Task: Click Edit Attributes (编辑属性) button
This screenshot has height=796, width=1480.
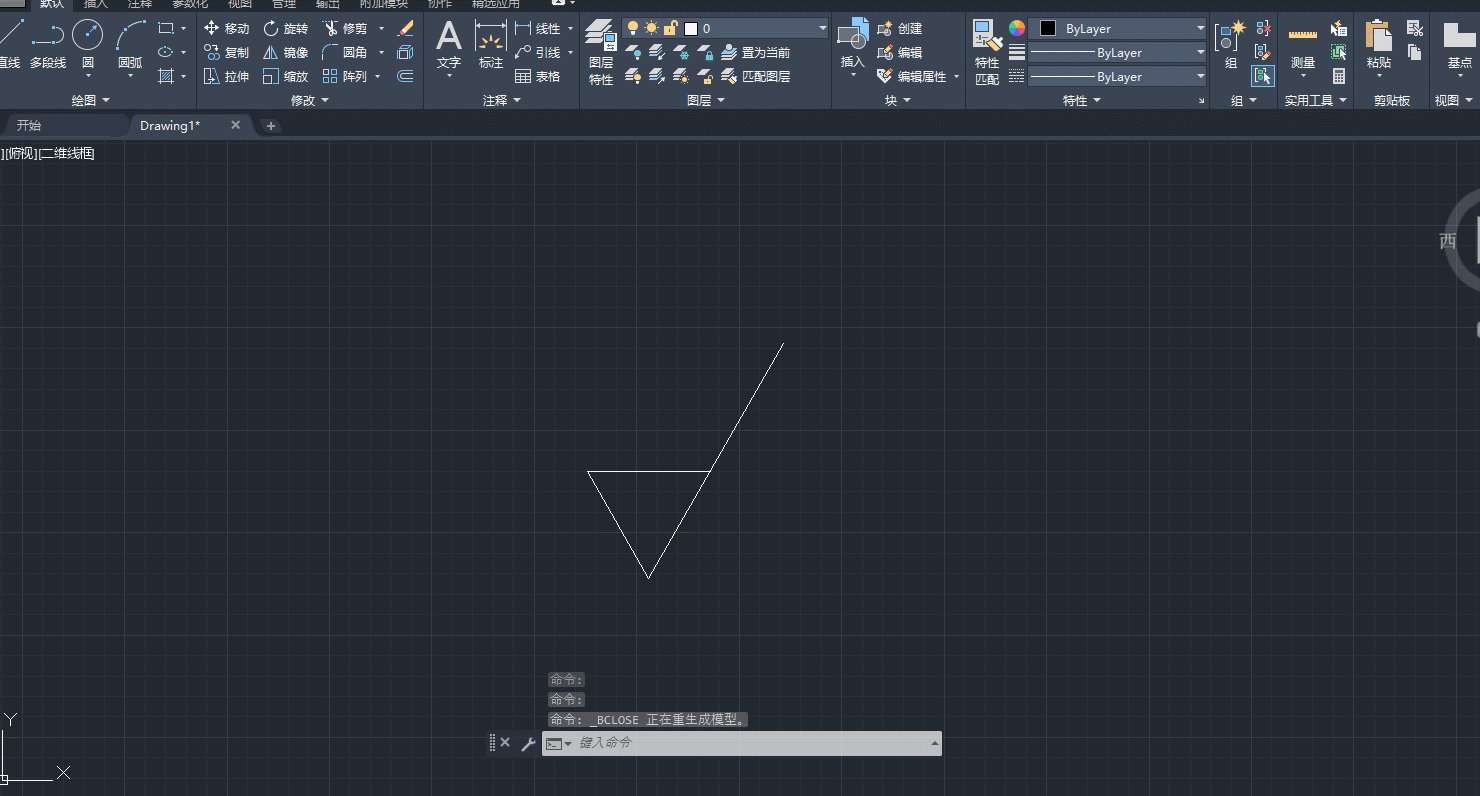Action: coord(911,76)
